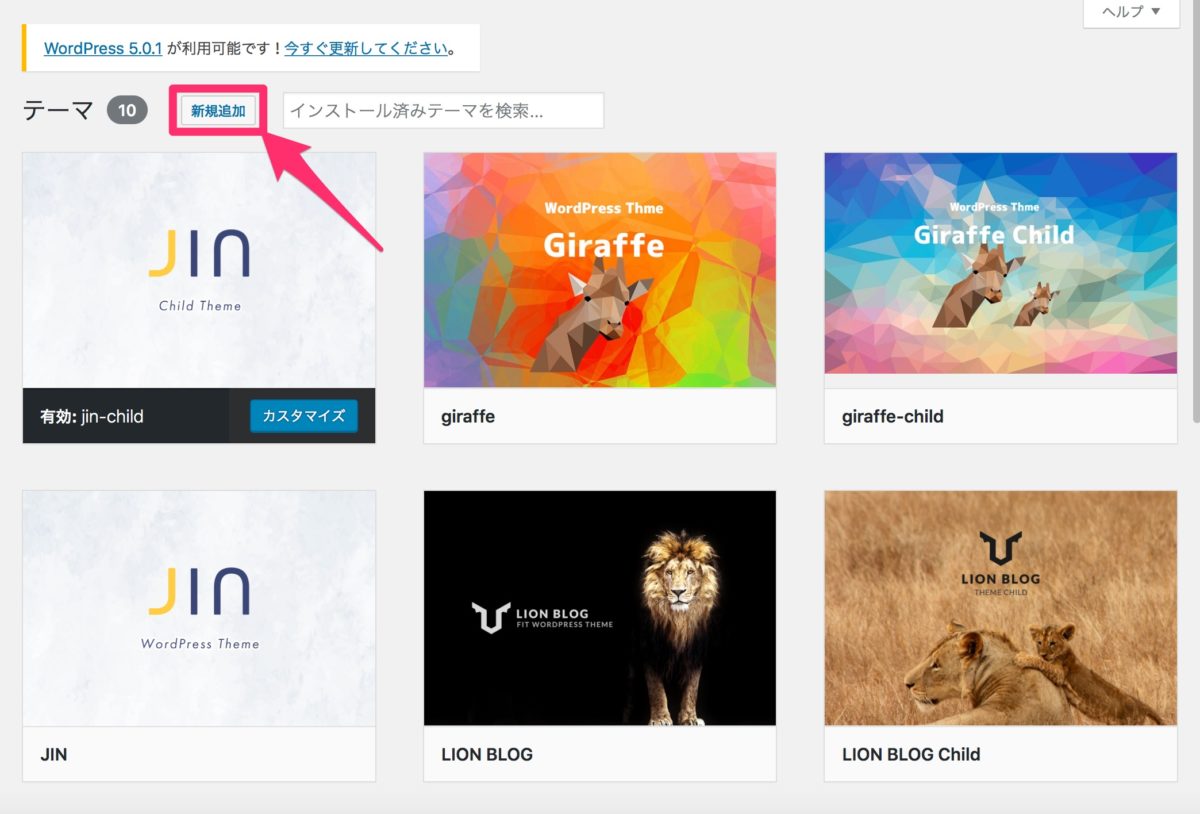Select the giraffe theme name label

click(x=468, y=416)
